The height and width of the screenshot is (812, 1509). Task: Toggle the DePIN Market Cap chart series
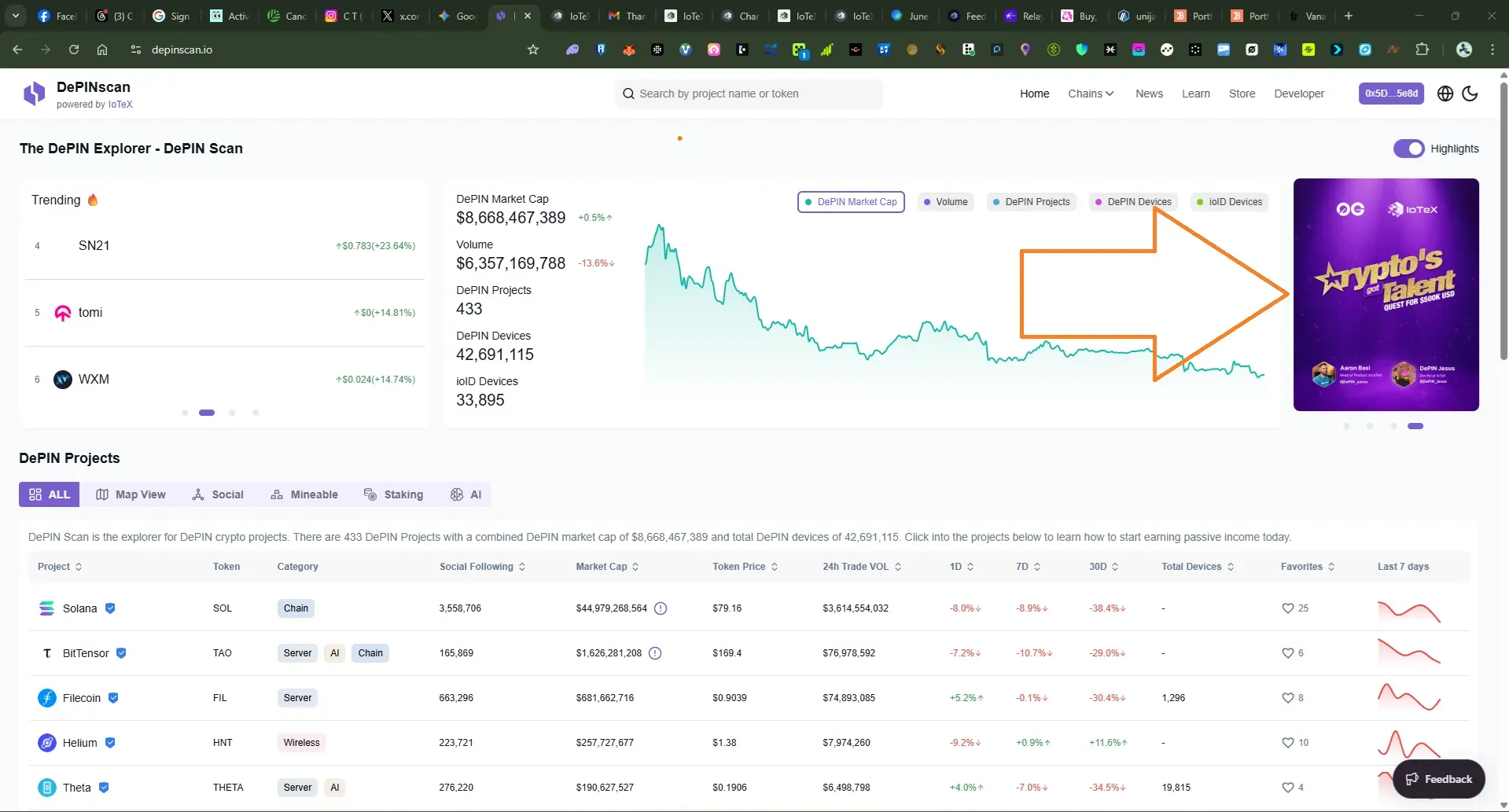coord(851,202)
